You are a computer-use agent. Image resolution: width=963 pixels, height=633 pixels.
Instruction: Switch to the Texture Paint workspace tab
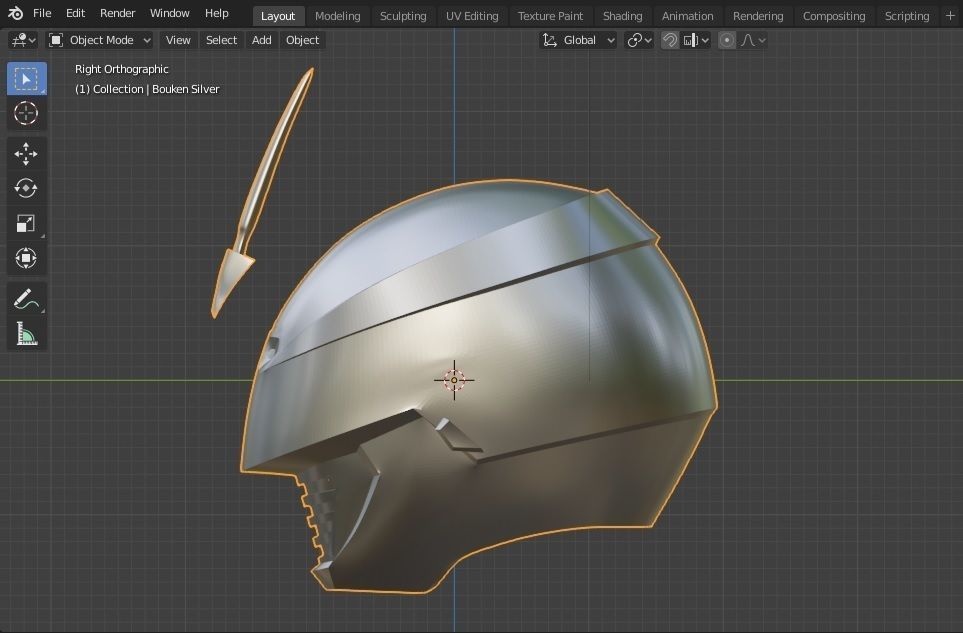[x=550, y=16]
